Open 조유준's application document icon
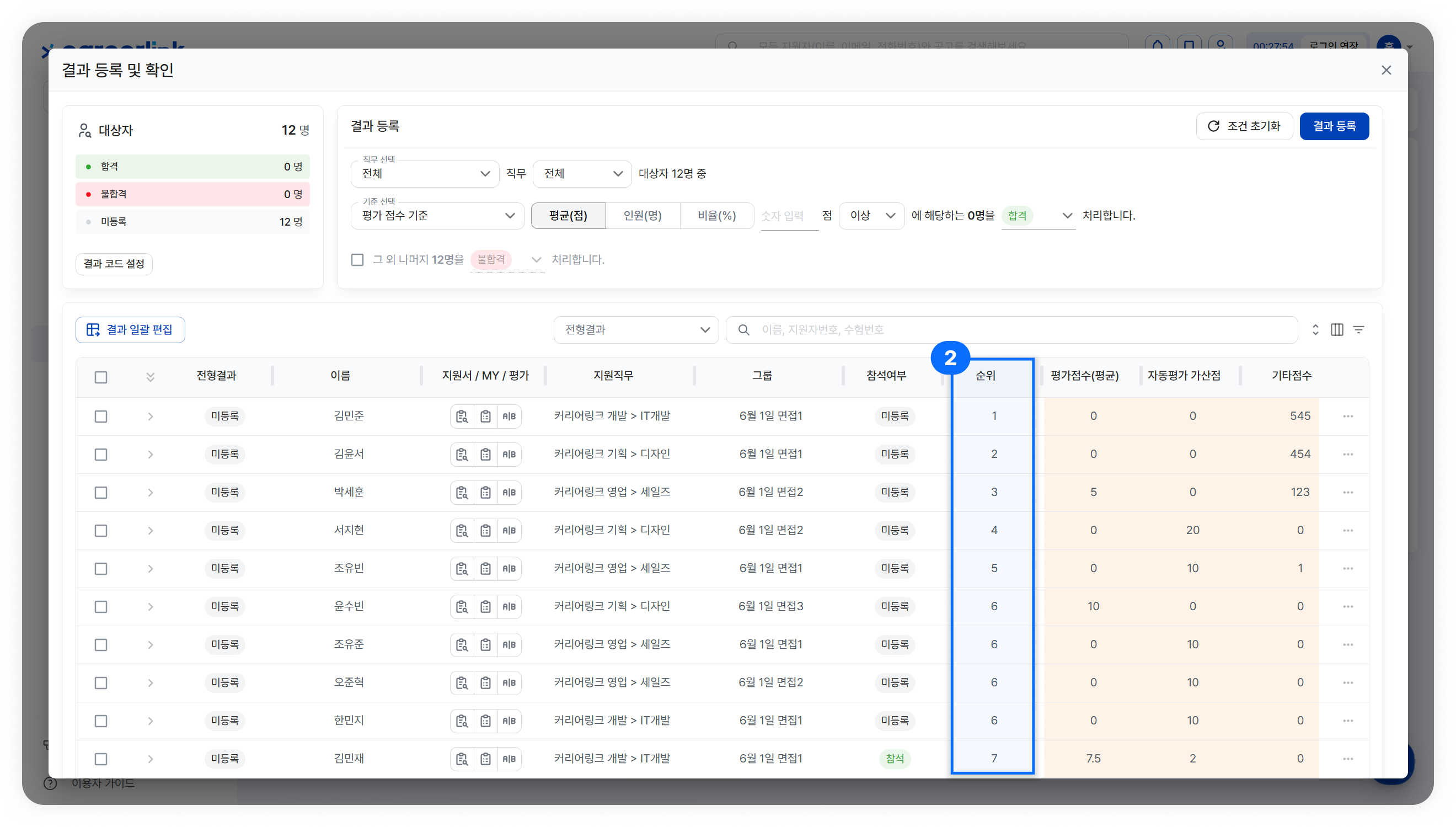1456x827 pixels. click(x=462, y=645)
